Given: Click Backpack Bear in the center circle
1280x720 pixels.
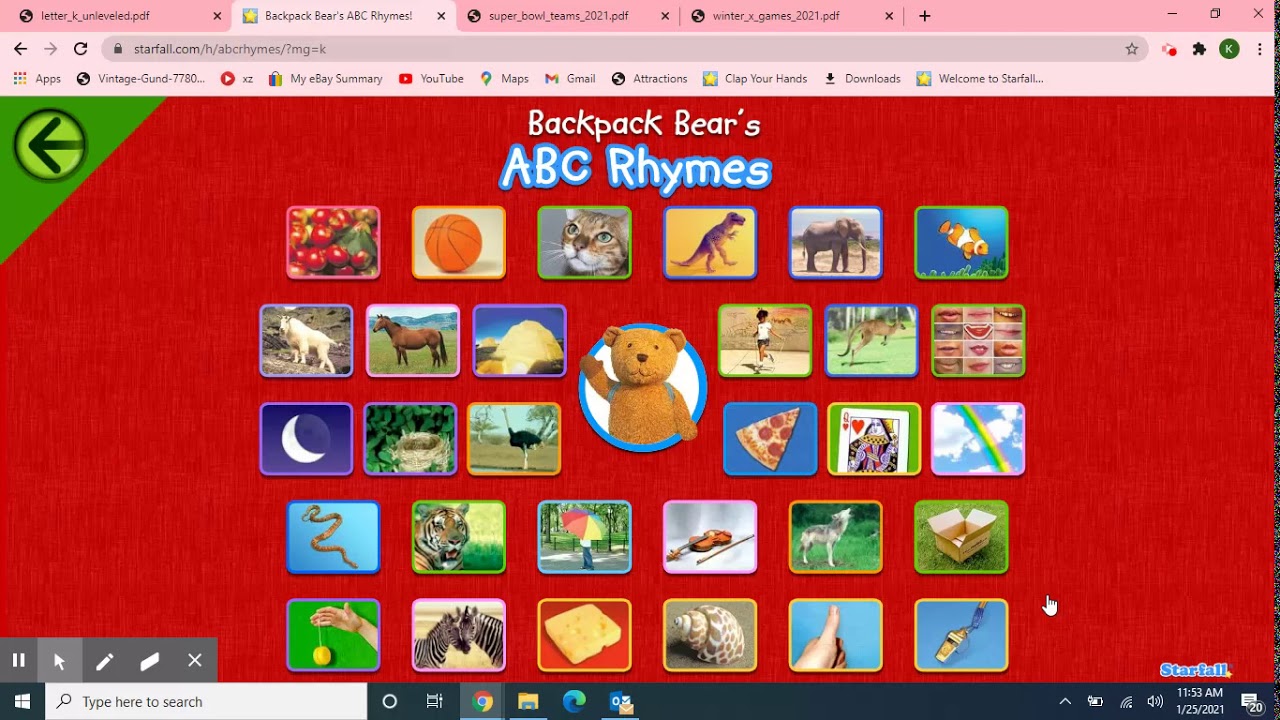Looking at the screenshot, I should pos(642,387).
